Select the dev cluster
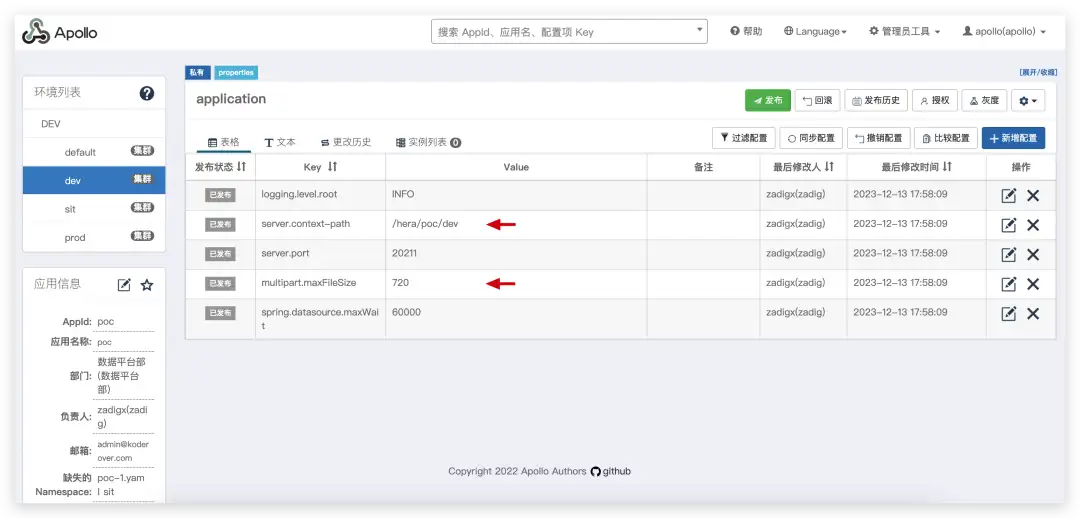The width and height of the screenshot is (1080, 518). pyautogui.click(x=94, y=180)
